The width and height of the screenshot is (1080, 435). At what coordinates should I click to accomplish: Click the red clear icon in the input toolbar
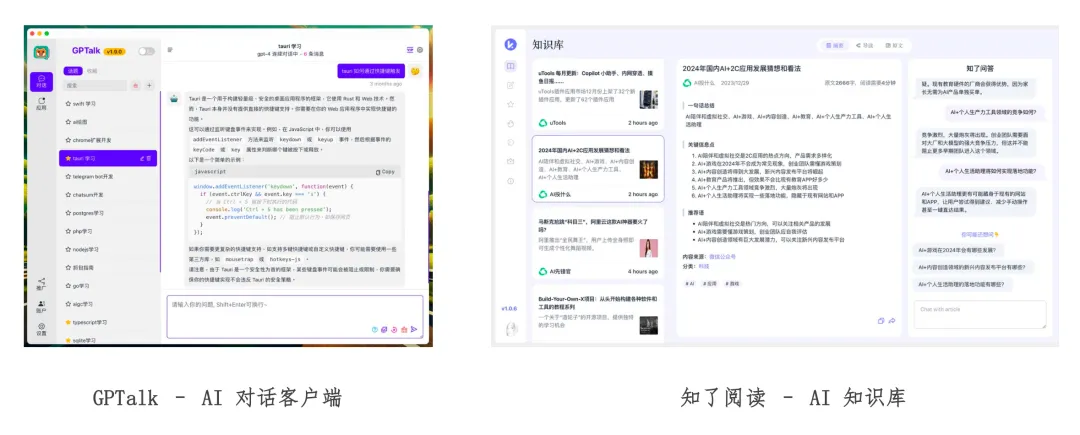tap(404, 330)
